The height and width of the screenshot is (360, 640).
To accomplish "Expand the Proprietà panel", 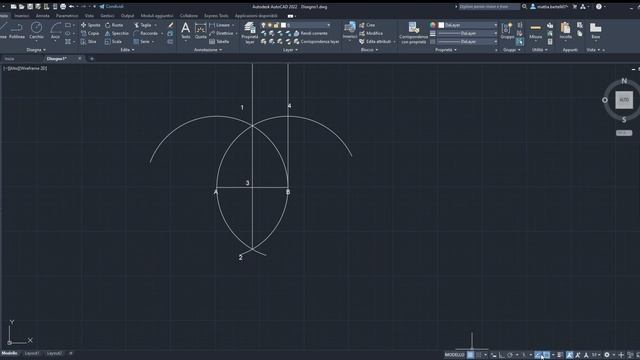I will [446, 50].
